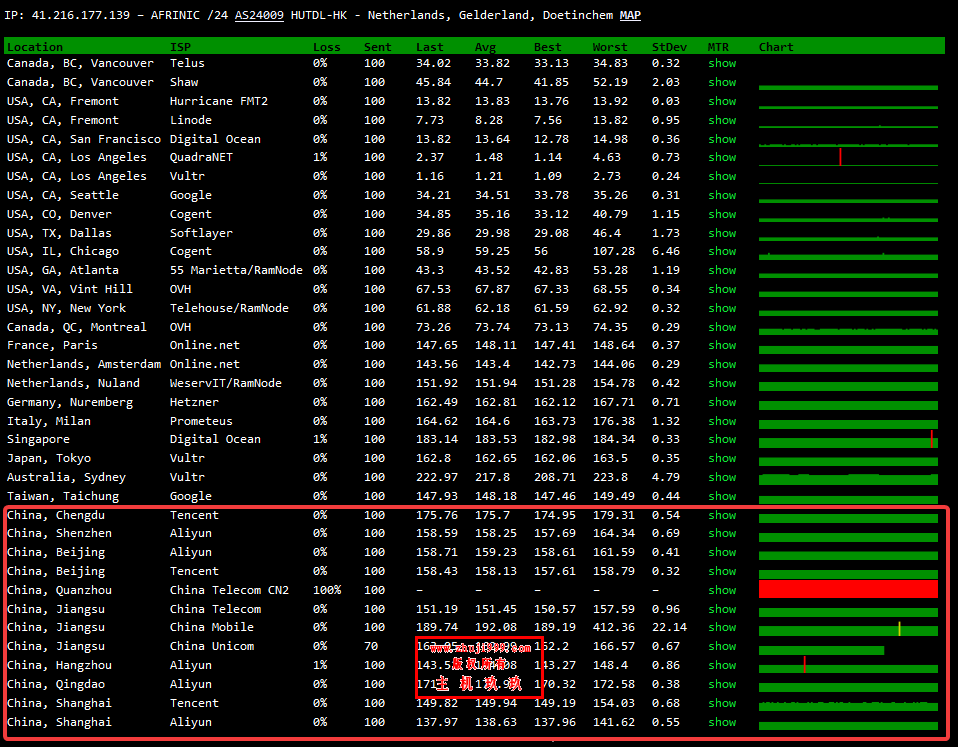Show MTR for Jiangsu China Telecom row

pos(722,609)
